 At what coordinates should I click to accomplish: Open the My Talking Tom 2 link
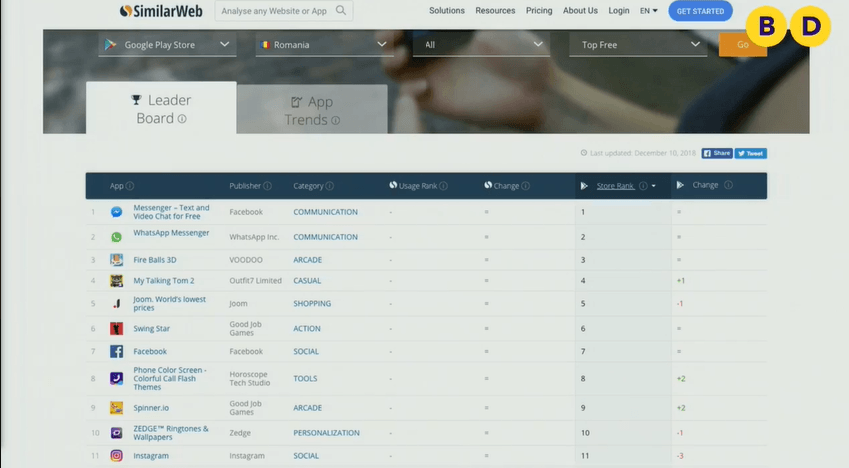coord(164,281)
